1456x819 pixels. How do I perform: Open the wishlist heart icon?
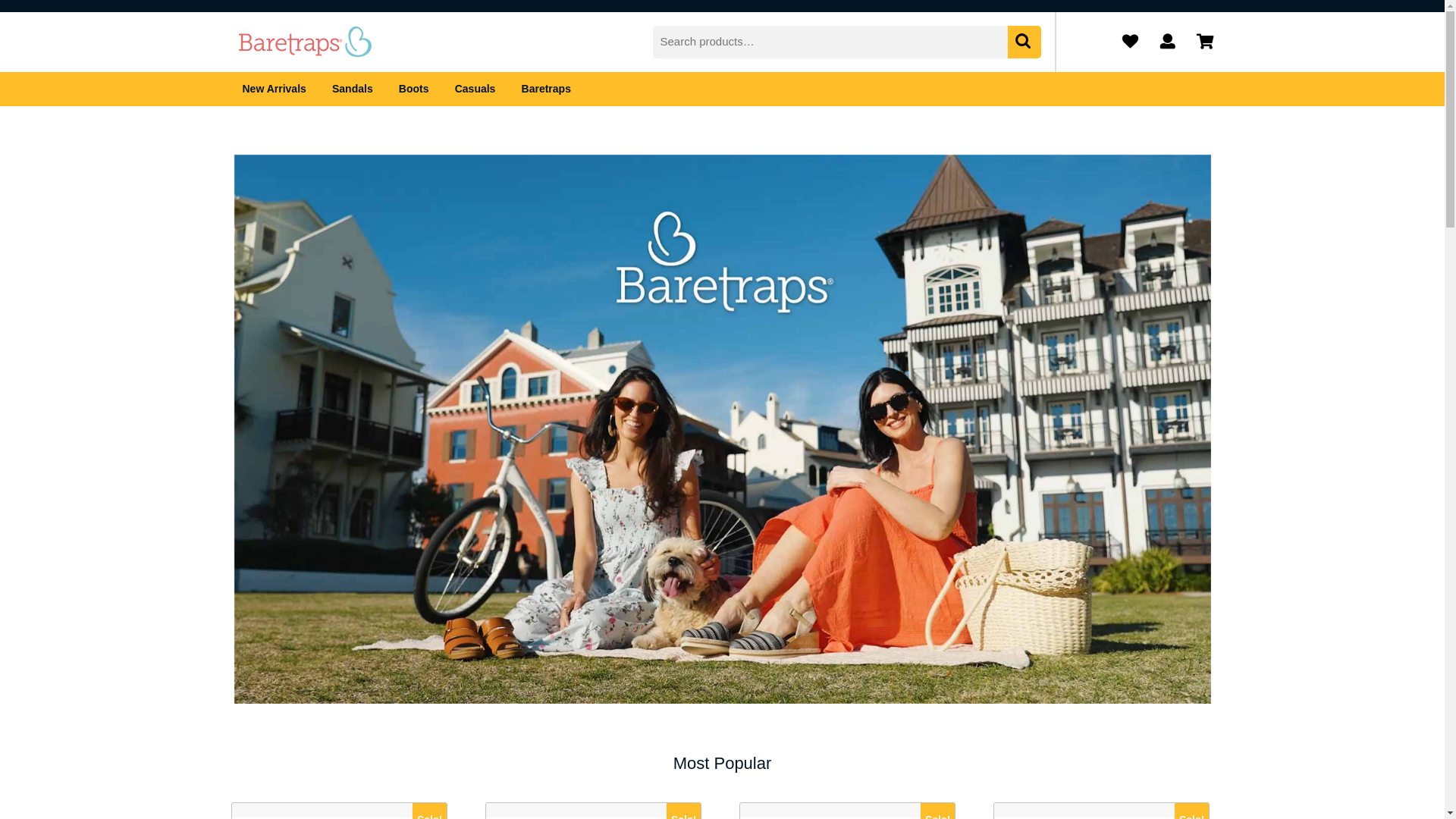point(1130,41)
